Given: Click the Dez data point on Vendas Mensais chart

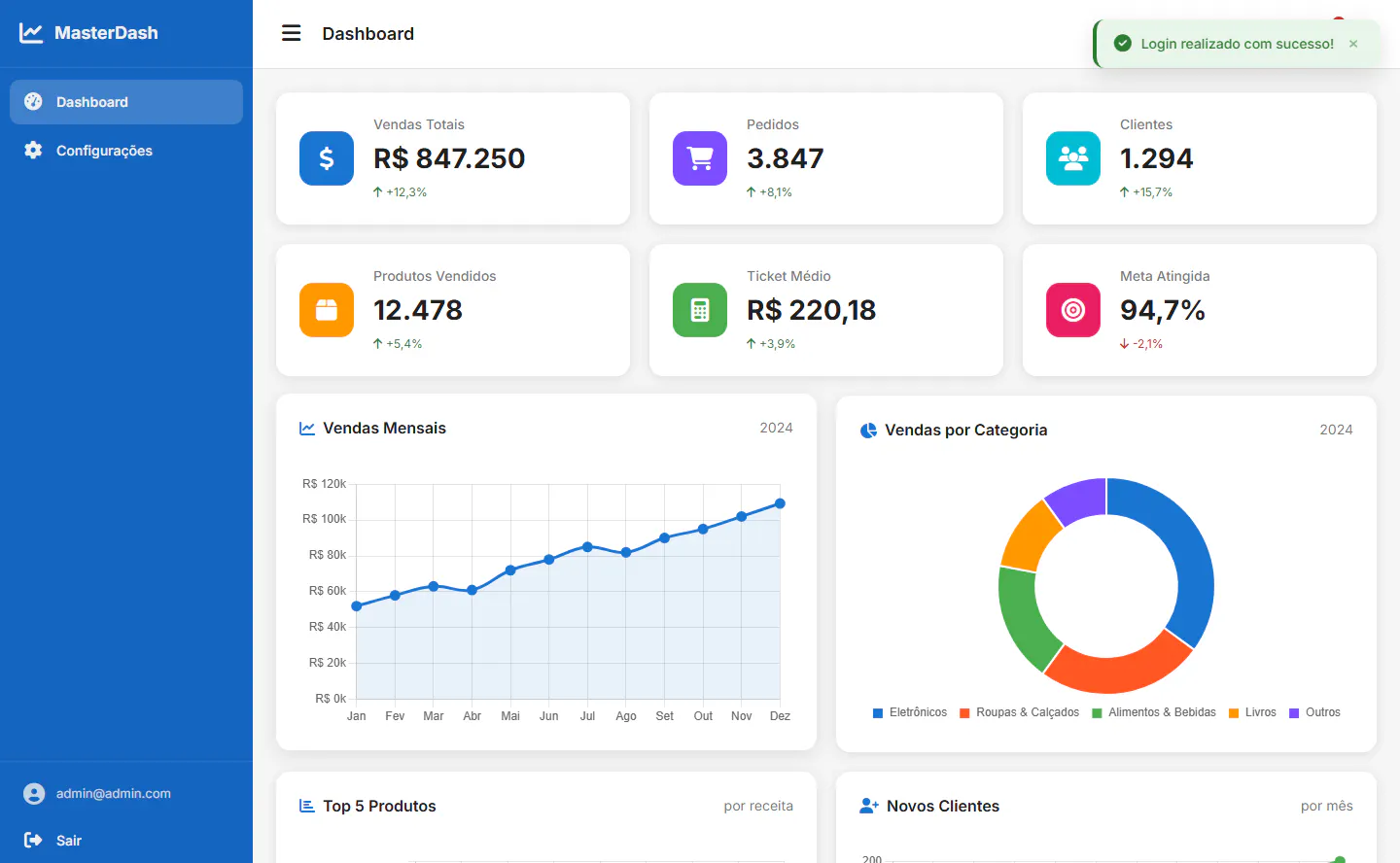Looking at the screenshot, I should click(x=780, y=503).
